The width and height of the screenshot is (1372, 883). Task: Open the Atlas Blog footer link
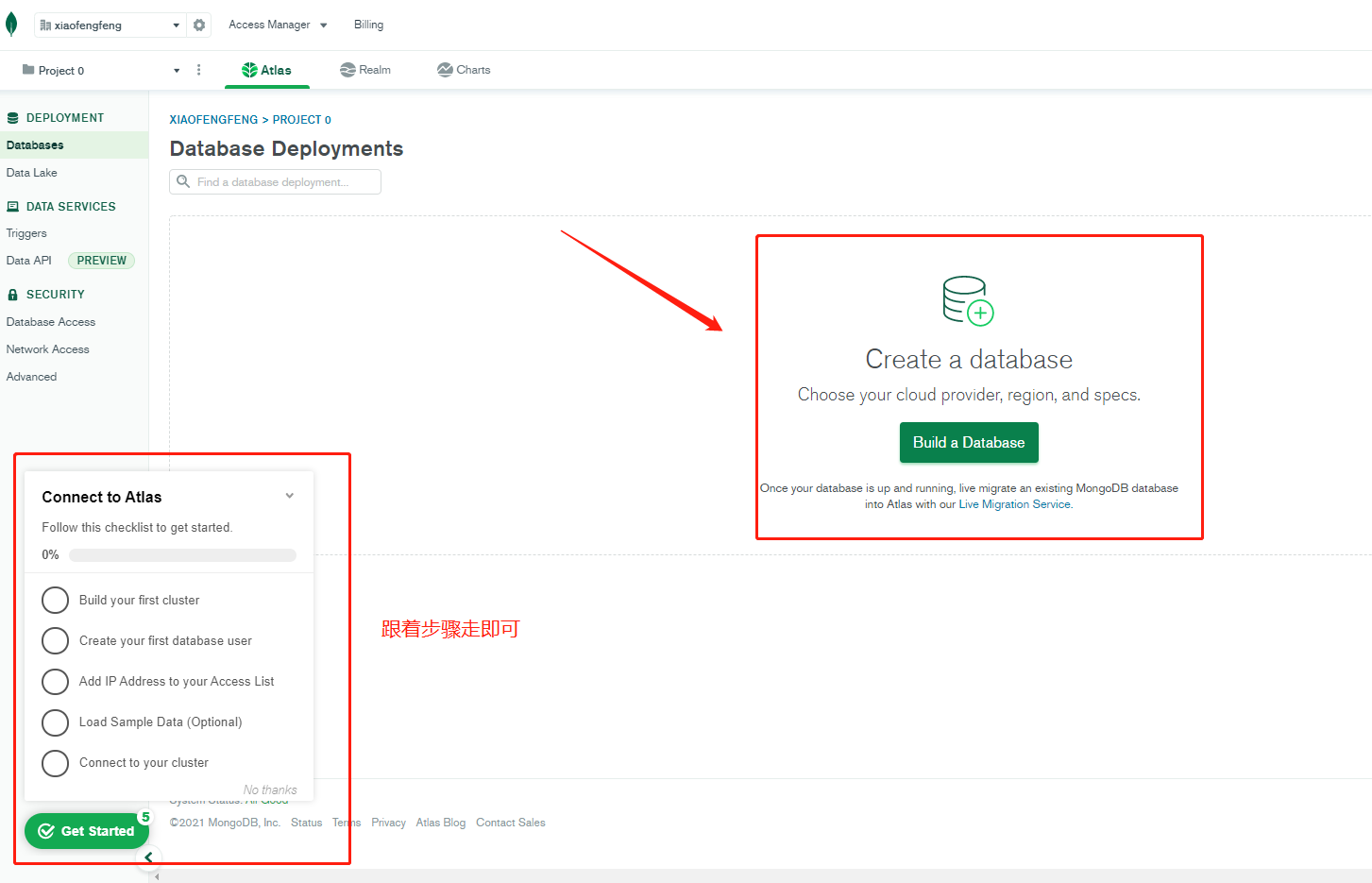[441, 823]
